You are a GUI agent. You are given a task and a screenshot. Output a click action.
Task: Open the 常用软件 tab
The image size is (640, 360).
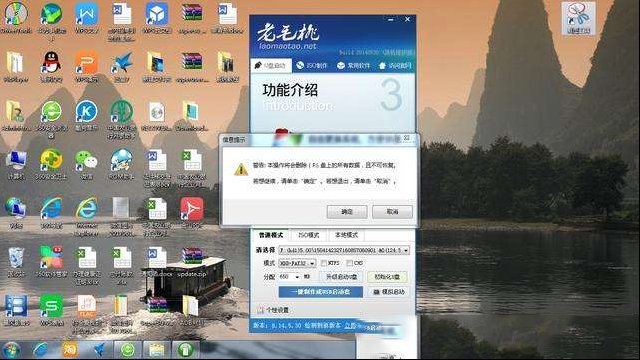point(353,66)
